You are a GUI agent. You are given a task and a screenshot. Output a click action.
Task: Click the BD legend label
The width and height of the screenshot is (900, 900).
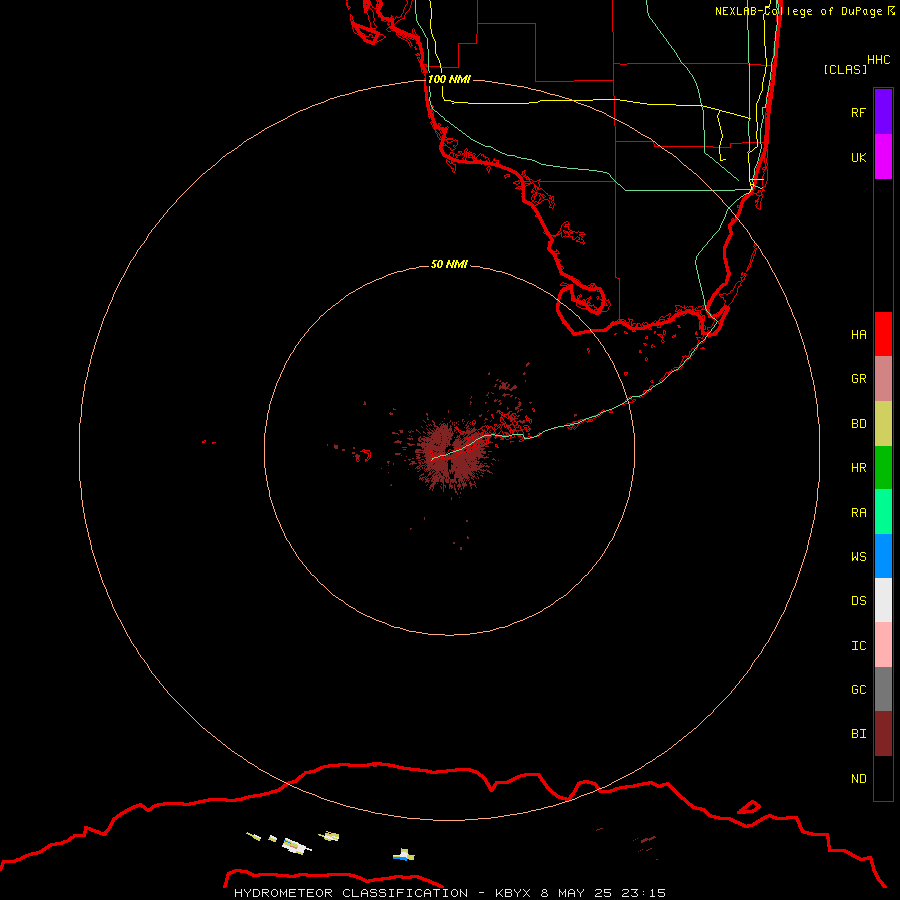[859, 424]
